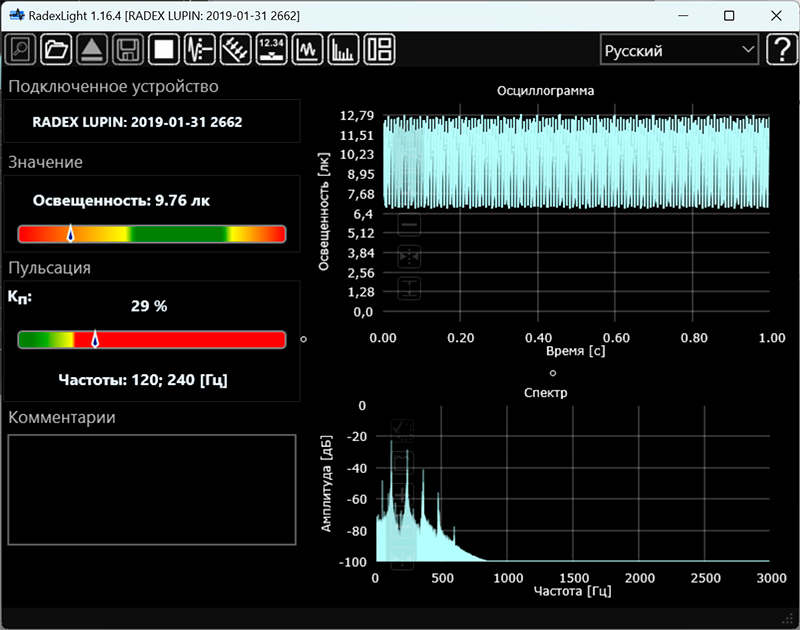Click the small circle handle above Спектр
Screen dimensions: 800x630
pyautogui.click(x=553, y=372)
